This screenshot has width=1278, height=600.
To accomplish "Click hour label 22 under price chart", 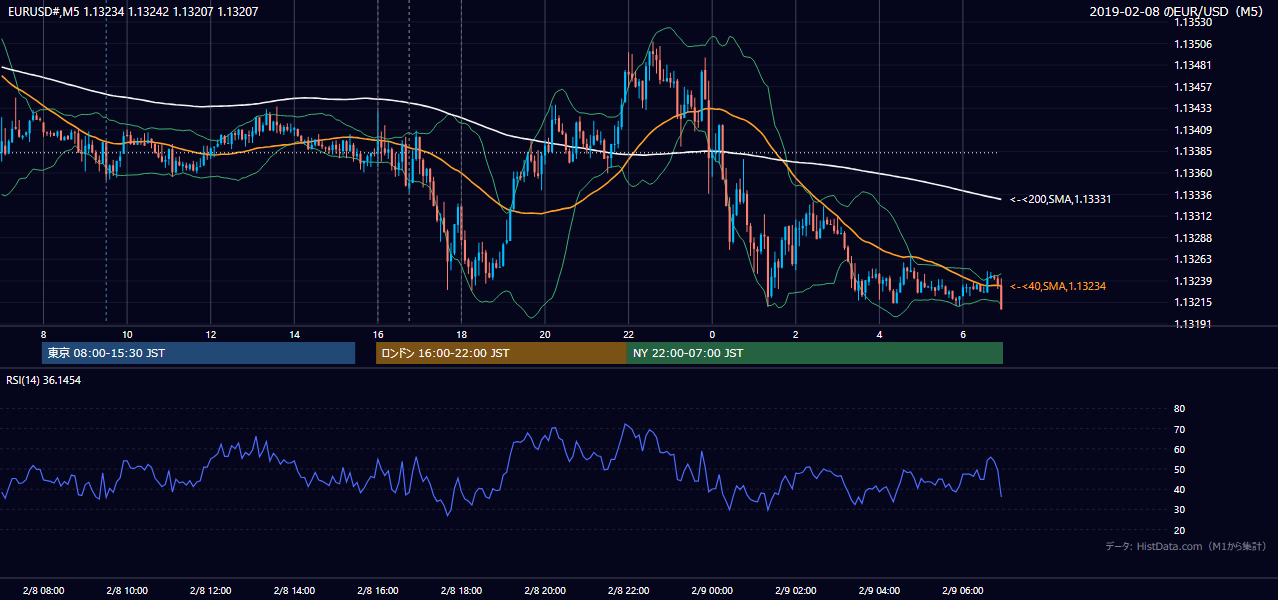I will [x=628, y=334].
